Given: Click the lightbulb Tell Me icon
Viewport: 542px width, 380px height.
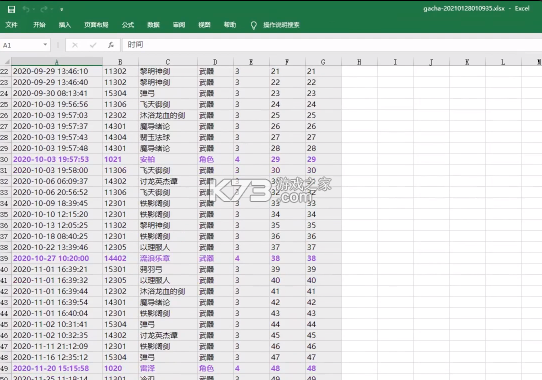Looking at the screenshot, I should pyautogui.click(x=254, y=25).
